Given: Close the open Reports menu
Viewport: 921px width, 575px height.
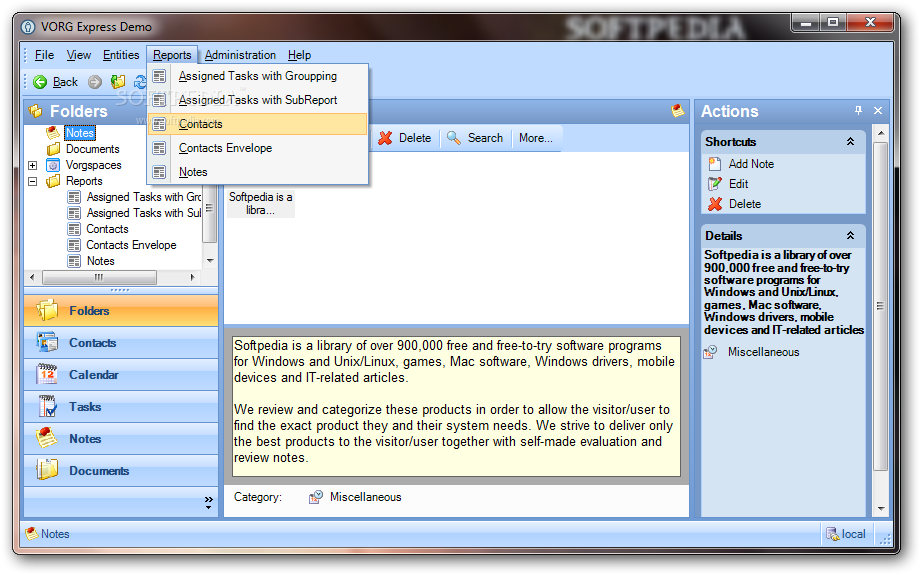Looking at the screenshot, I should (x=172, y=55).
